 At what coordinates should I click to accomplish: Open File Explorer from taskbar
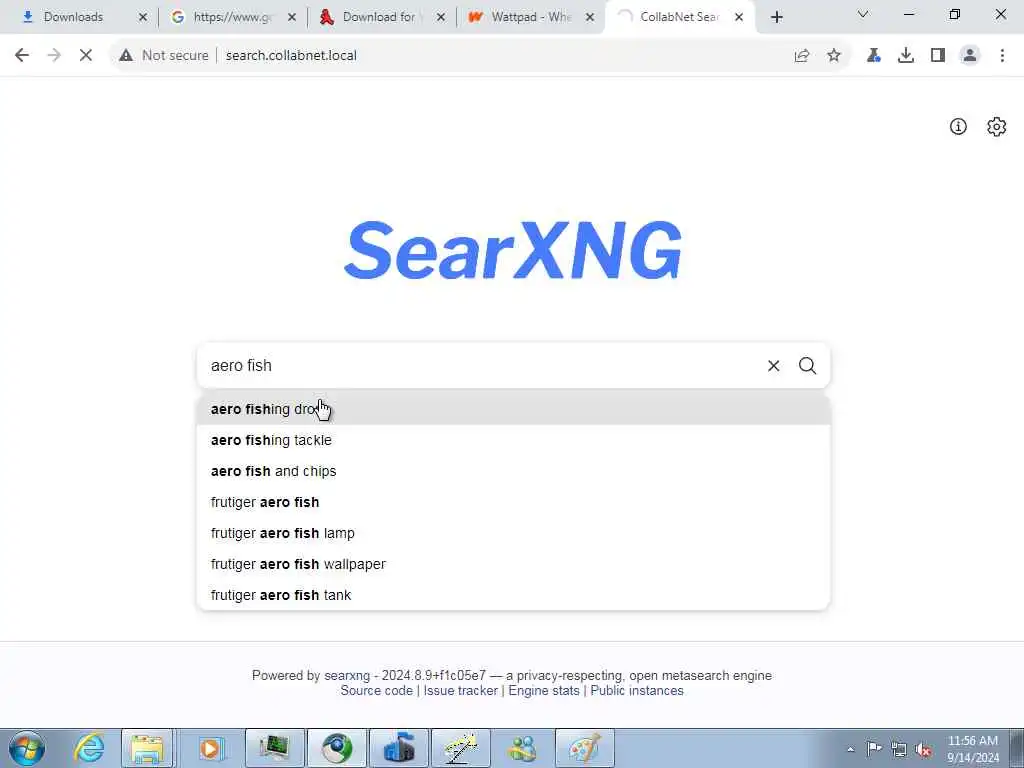pyautogui.click(x=147, y=748)
